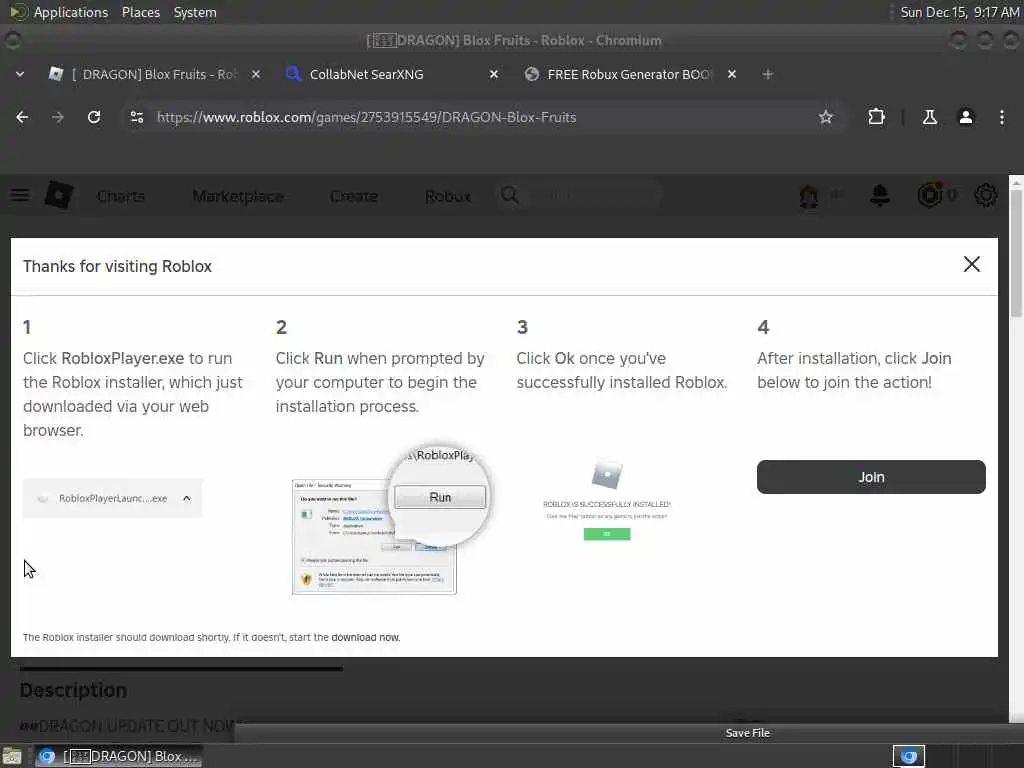Click the Roblox search field
1024x768 pixels.
581,195
